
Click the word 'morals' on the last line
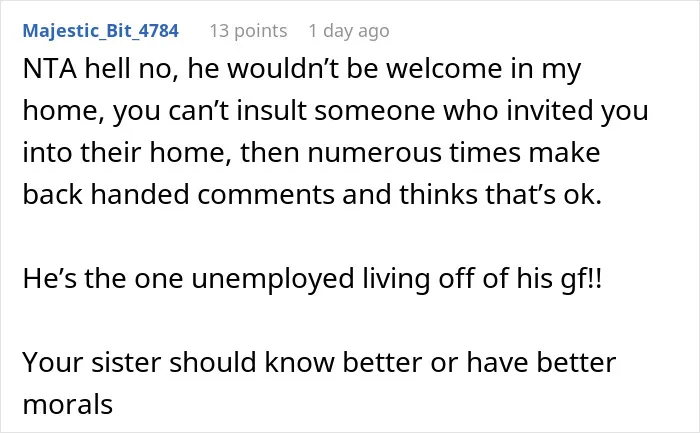tap(67, 404)
